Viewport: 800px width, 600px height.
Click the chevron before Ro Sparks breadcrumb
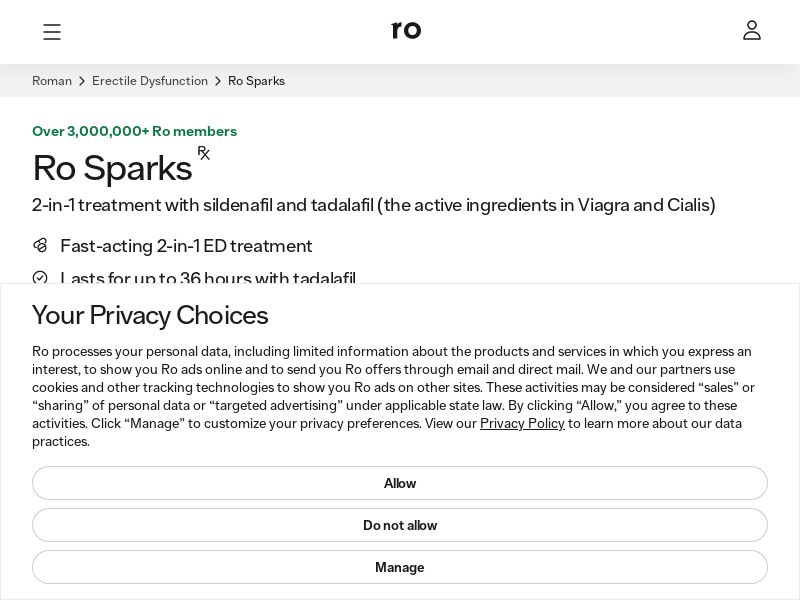pos(218,81)
